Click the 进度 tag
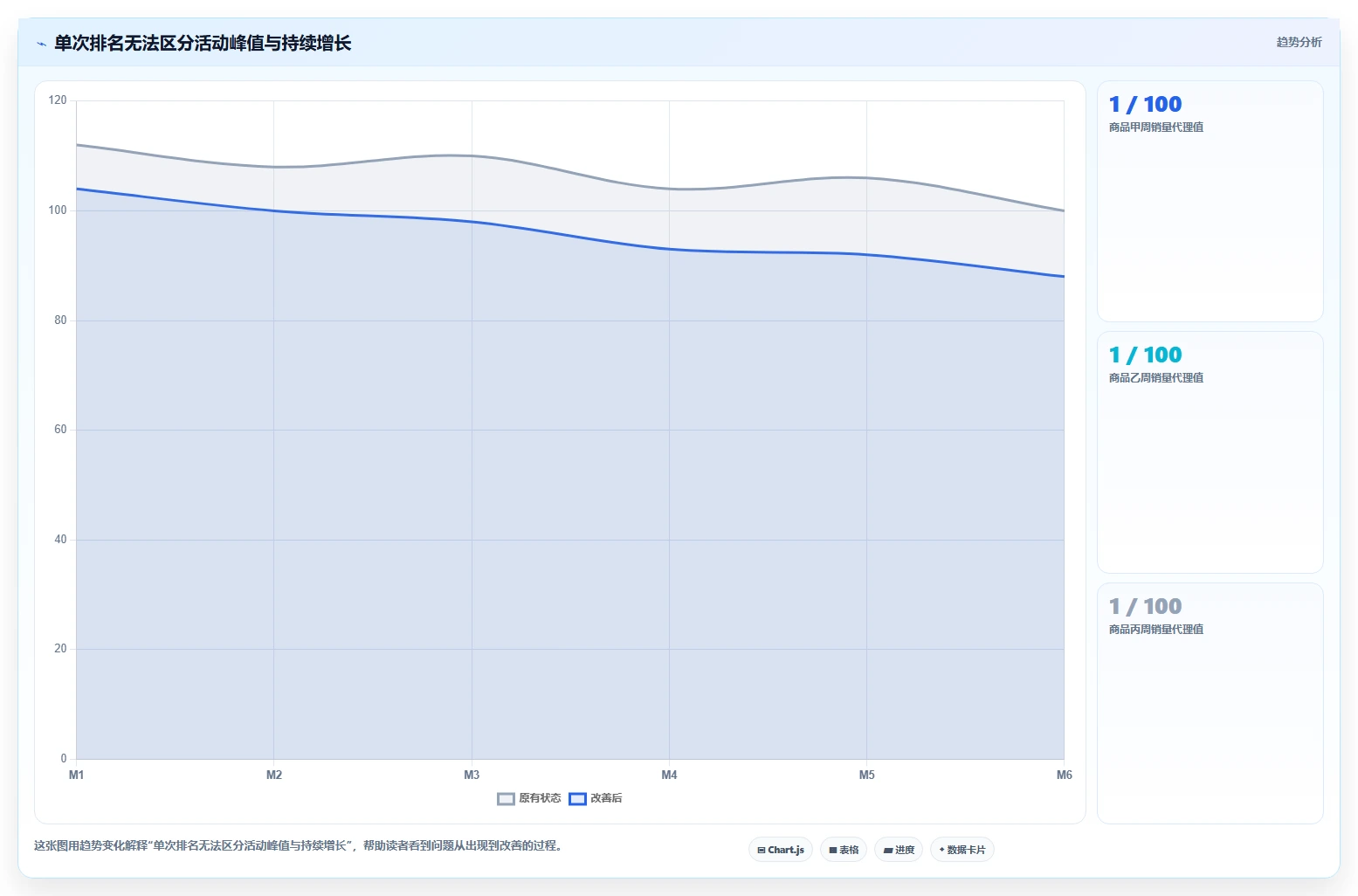 899,850
